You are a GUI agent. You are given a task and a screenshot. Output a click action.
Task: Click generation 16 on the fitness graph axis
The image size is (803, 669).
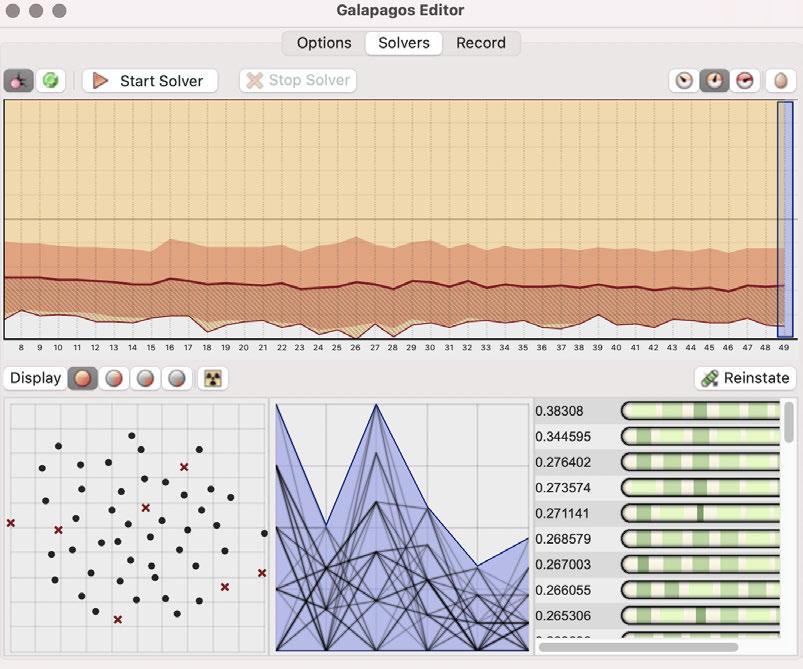(x=170, y=347)
